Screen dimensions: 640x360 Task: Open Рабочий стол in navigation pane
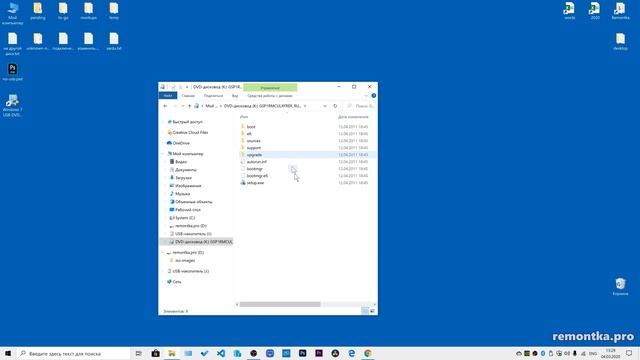[185, 209]
